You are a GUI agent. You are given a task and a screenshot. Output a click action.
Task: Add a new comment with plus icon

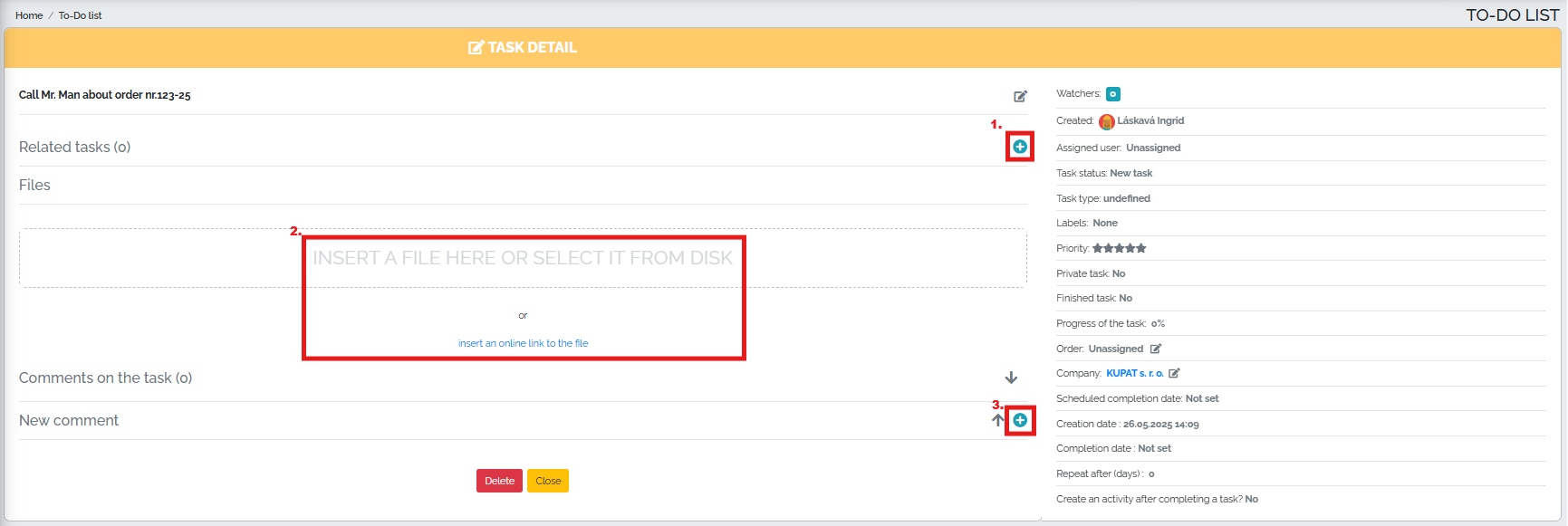coord(1020,420)
